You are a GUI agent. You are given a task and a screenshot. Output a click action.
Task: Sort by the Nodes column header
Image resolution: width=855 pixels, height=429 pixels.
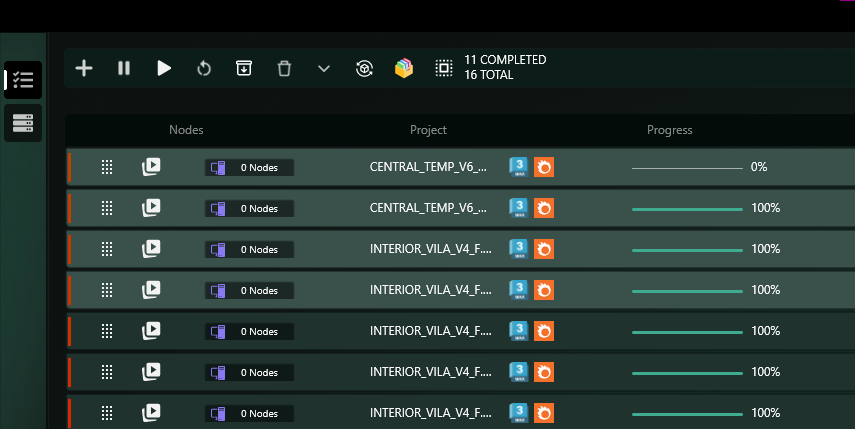coord(186,130)
